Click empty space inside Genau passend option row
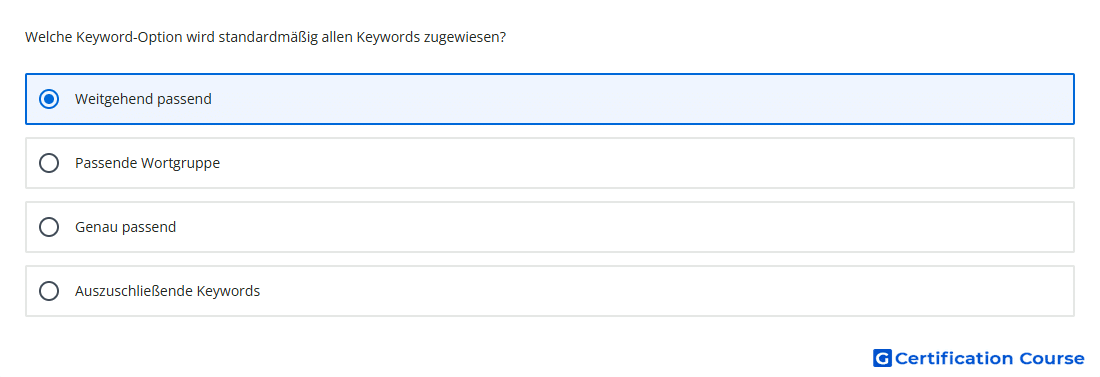Image resolution: width=1100 pixels, height=377 pixels. (x=631, y=227)
